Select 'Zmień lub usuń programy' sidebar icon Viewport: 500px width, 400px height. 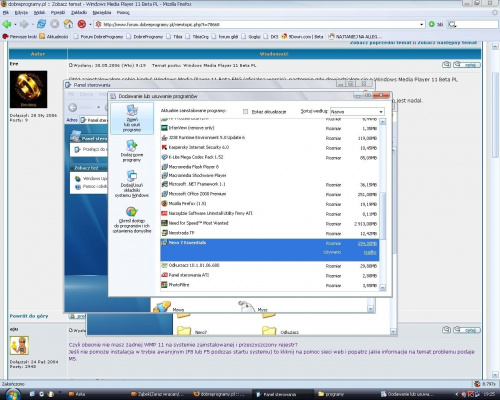[132, 118]
